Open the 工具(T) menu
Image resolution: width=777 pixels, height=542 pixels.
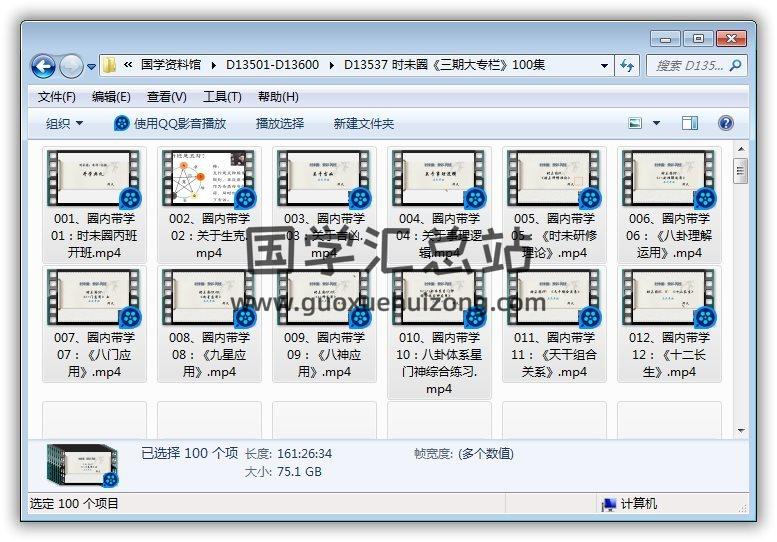click(x=222, y=97)
